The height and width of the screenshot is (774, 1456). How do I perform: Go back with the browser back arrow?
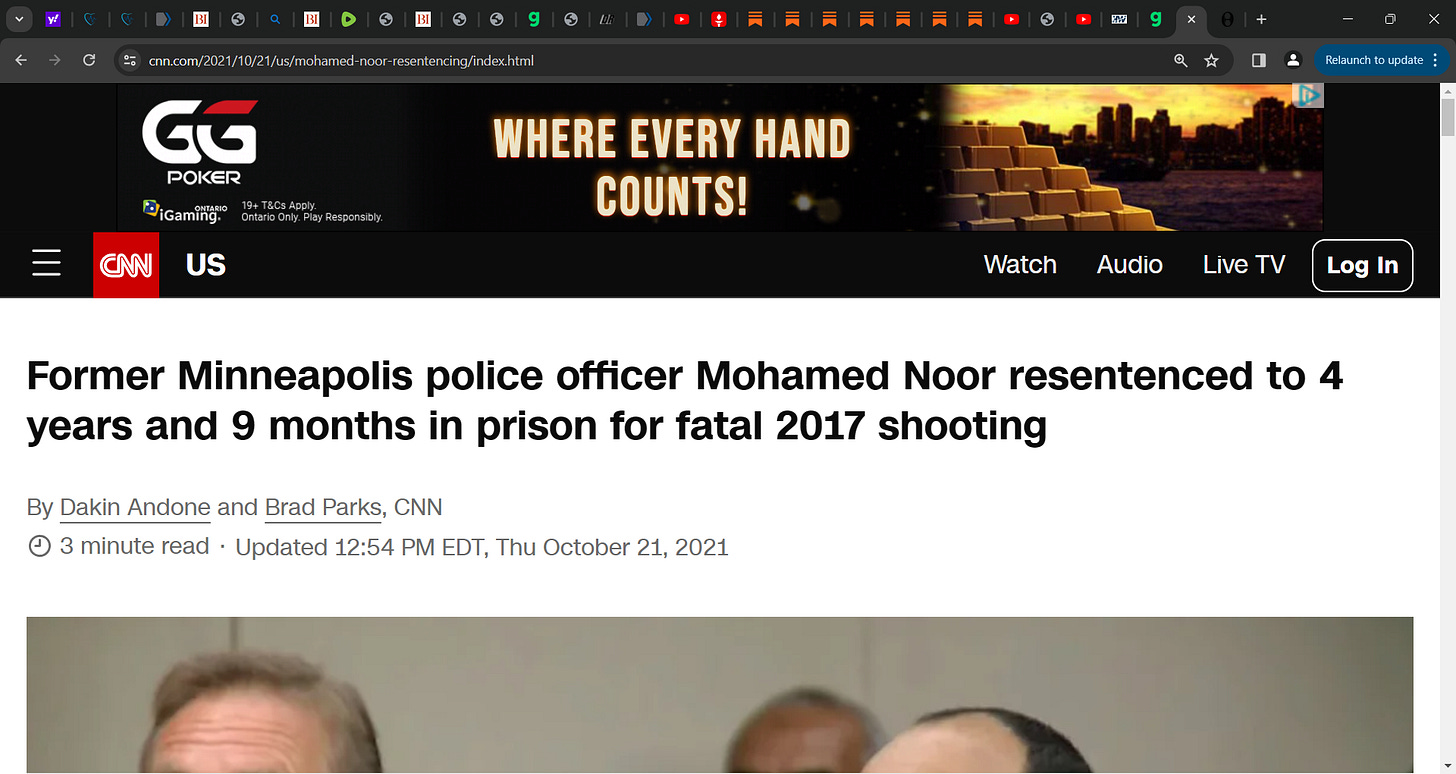point(22,60)
